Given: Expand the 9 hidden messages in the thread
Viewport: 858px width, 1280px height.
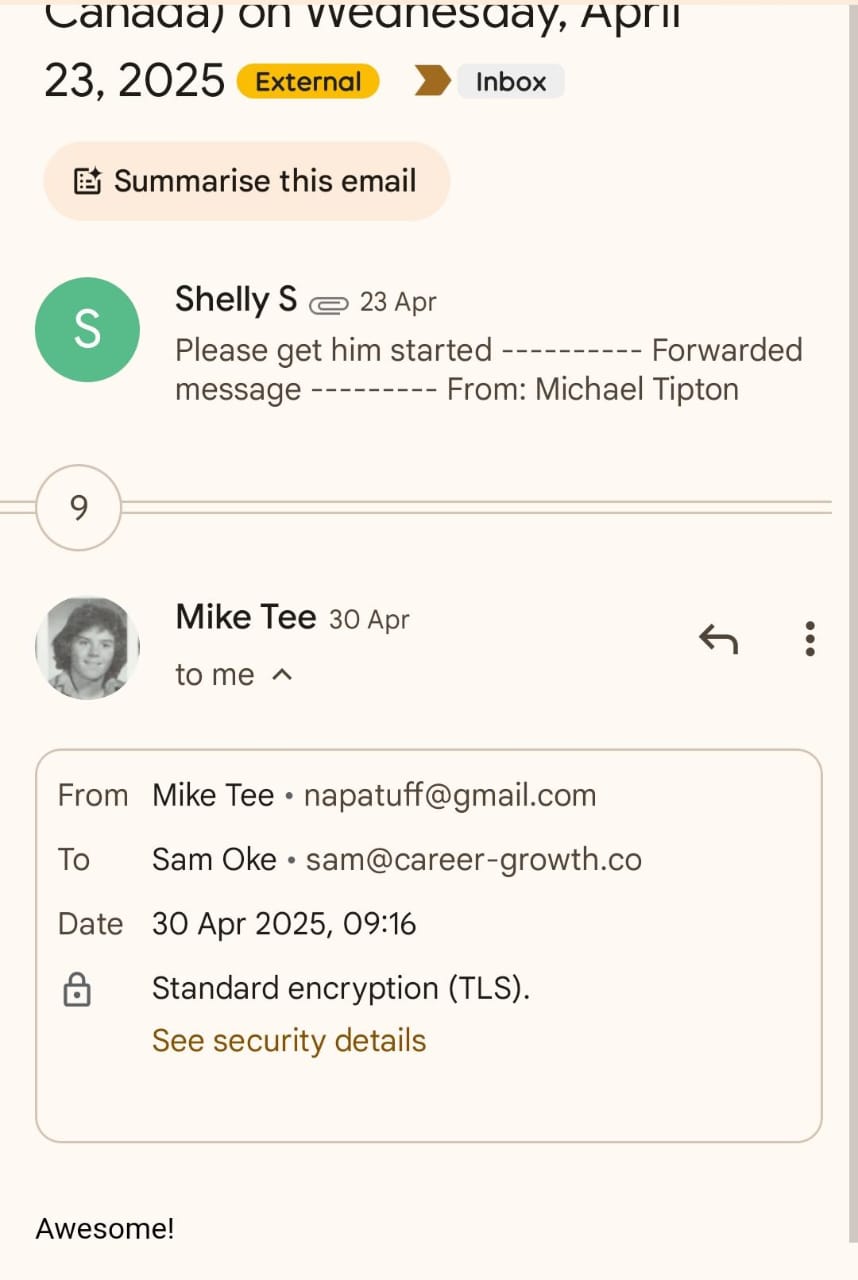Looking at the screenshot, I should 79,508.
